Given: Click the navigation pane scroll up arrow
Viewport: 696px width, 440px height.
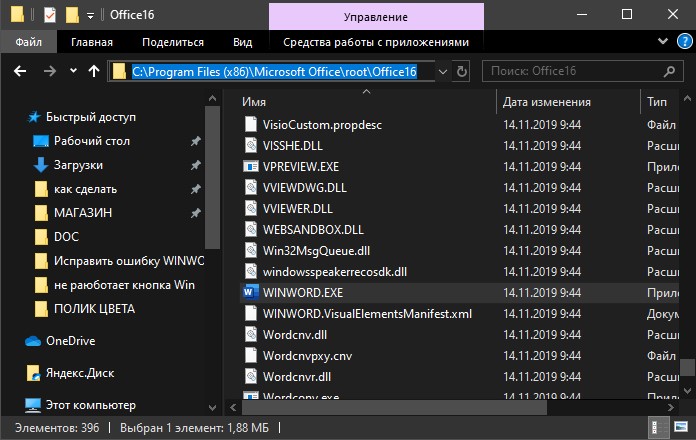Looking at the screenshot, I should 213,98.
